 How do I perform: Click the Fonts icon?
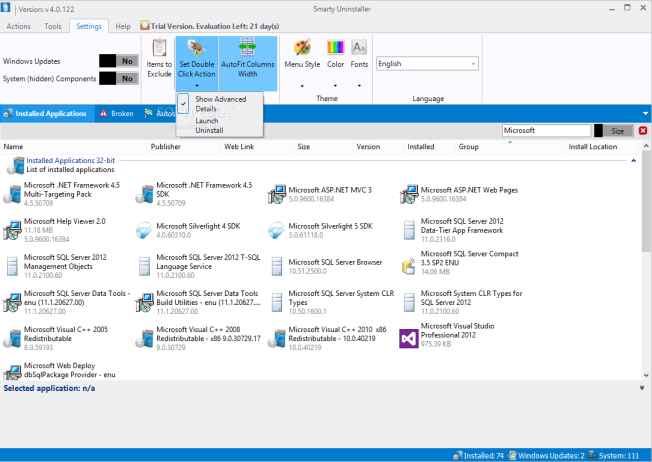(x=359, y=47)
